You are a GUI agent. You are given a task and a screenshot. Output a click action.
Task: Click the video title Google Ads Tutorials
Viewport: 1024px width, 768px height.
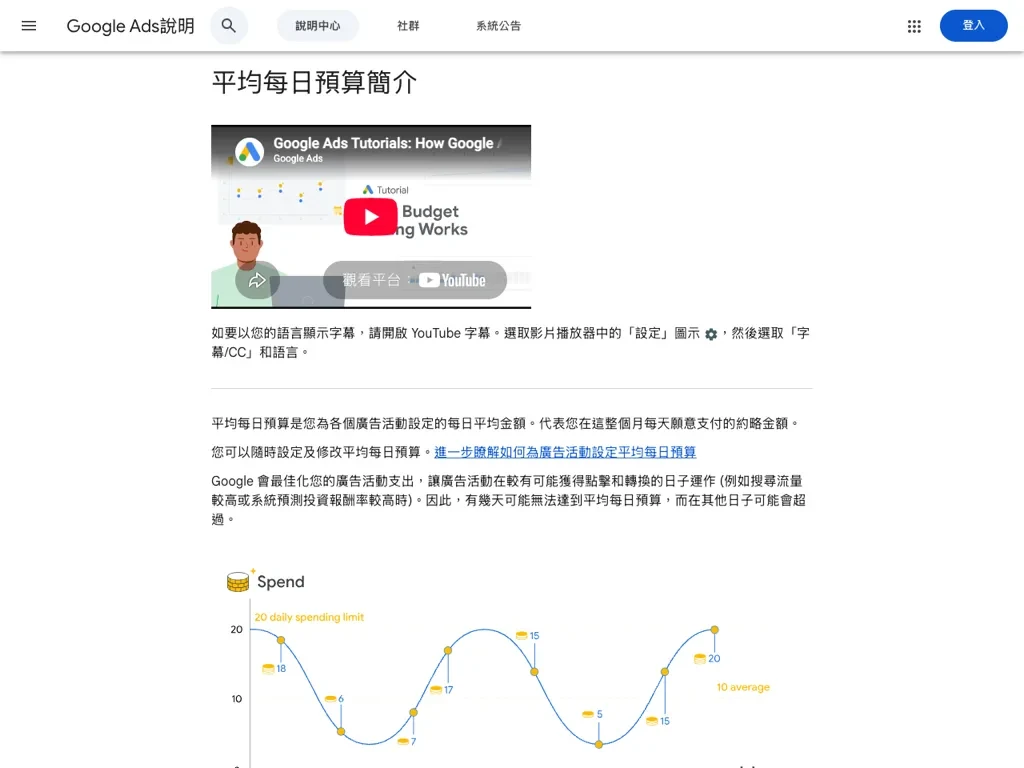386,143
